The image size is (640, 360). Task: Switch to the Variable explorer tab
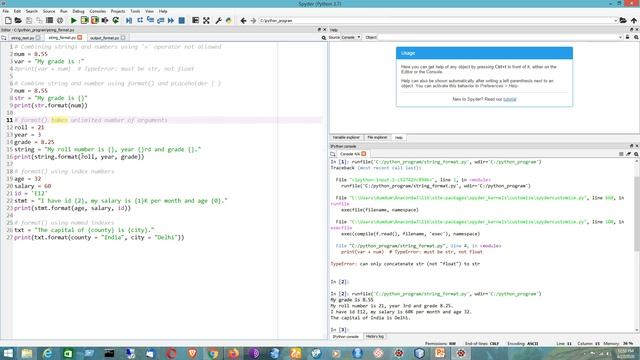pos(346,138)
